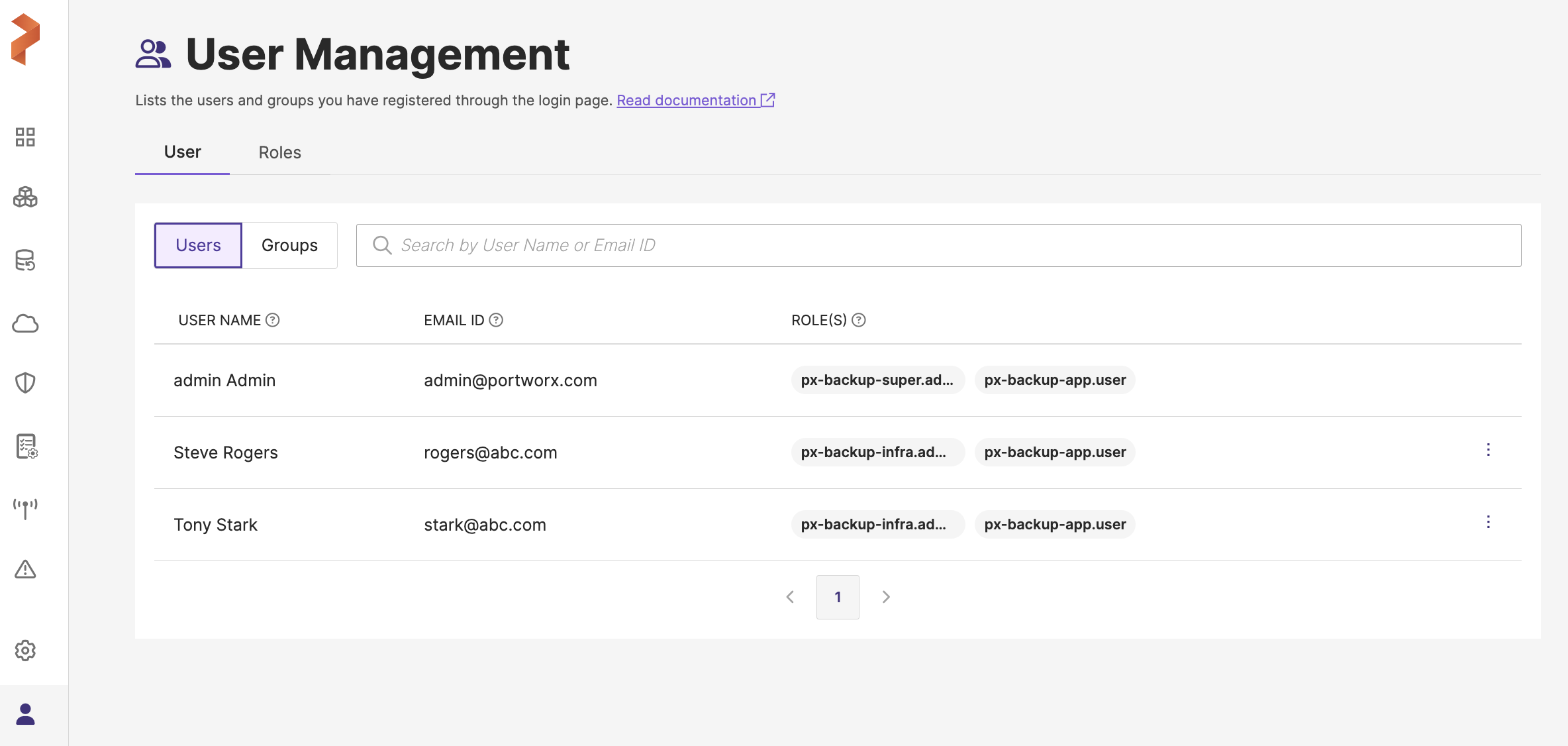
Task: Click the shield security sidebar icon
Action: (x=25, y=383)
